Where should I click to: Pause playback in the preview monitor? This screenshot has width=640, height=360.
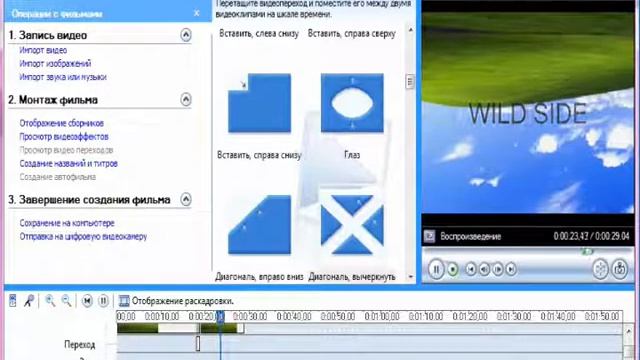tap(436, 269)
